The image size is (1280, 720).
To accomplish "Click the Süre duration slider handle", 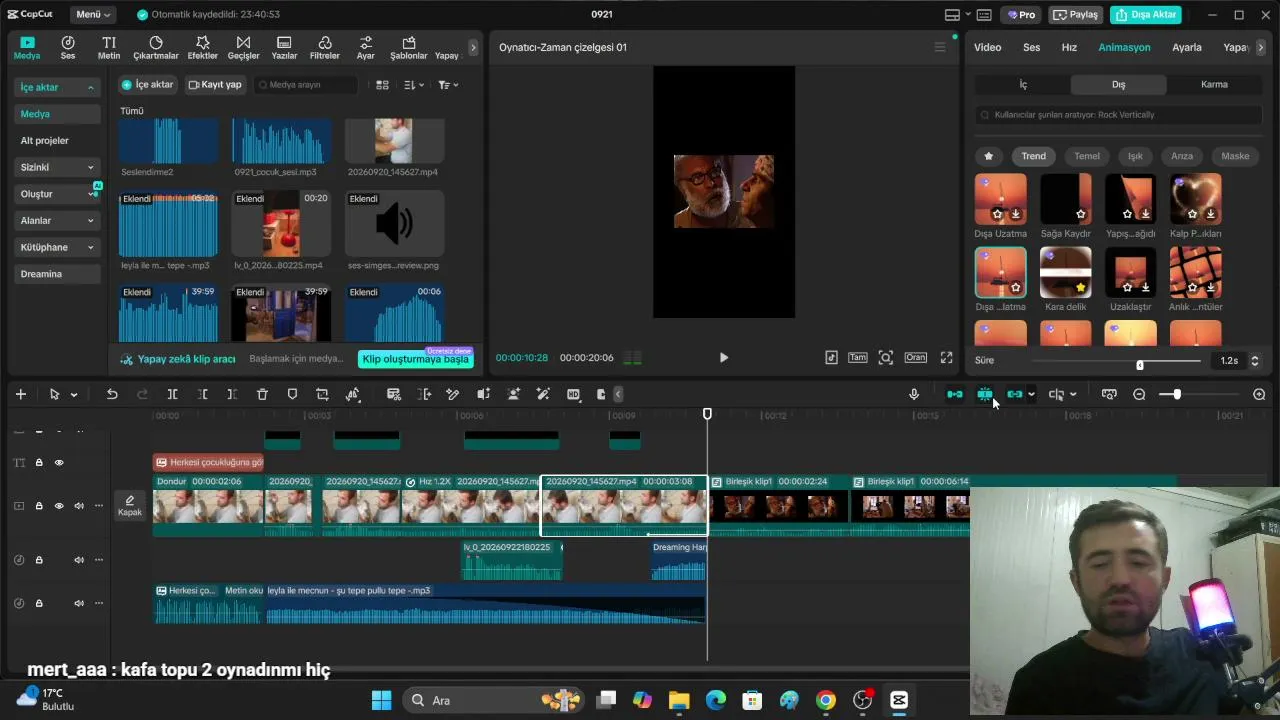I will pyautogui.click(x=1140, y=364).
